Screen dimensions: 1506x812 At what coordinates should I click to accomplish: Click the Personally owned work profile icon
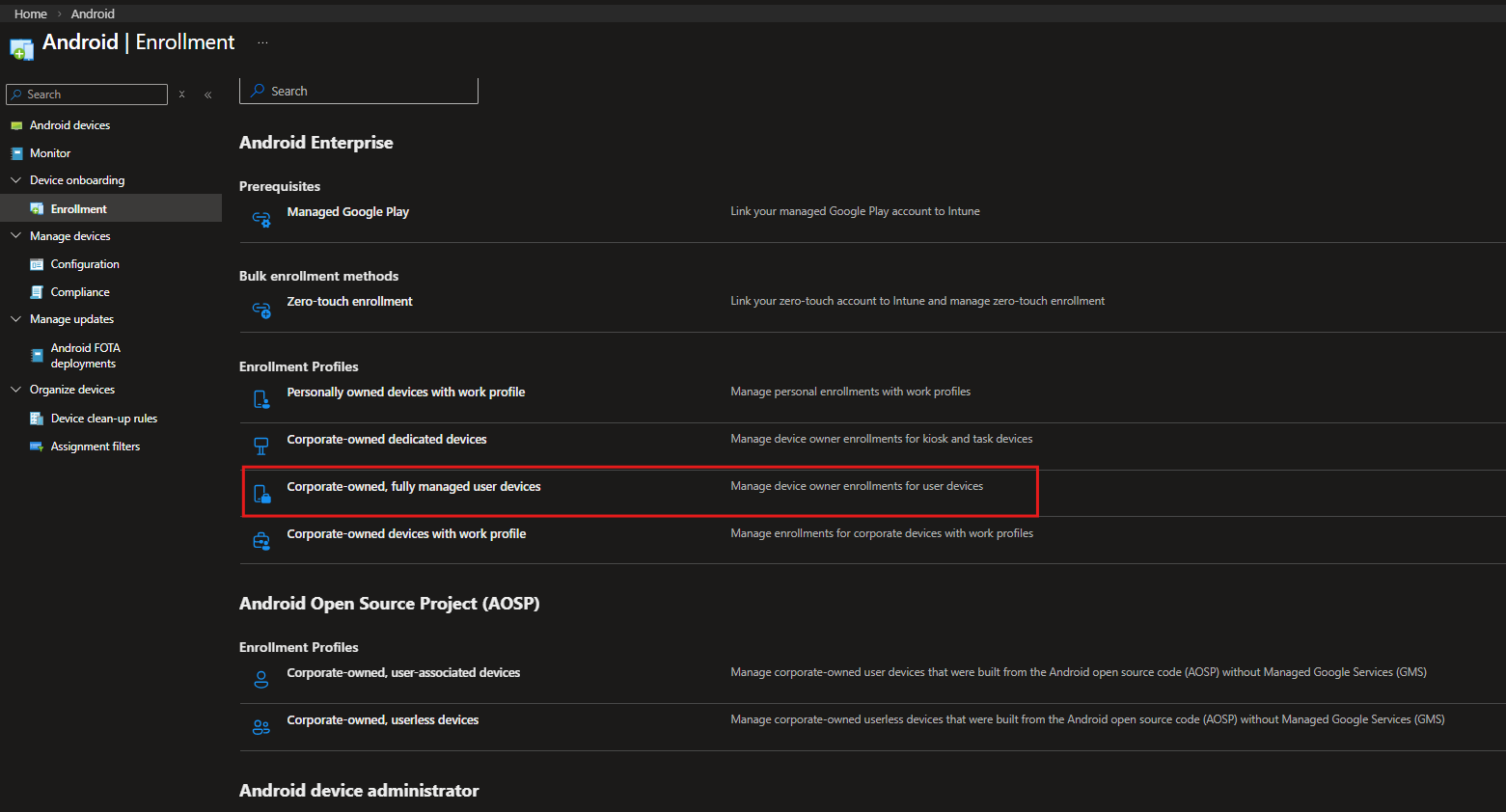(261, 399)
